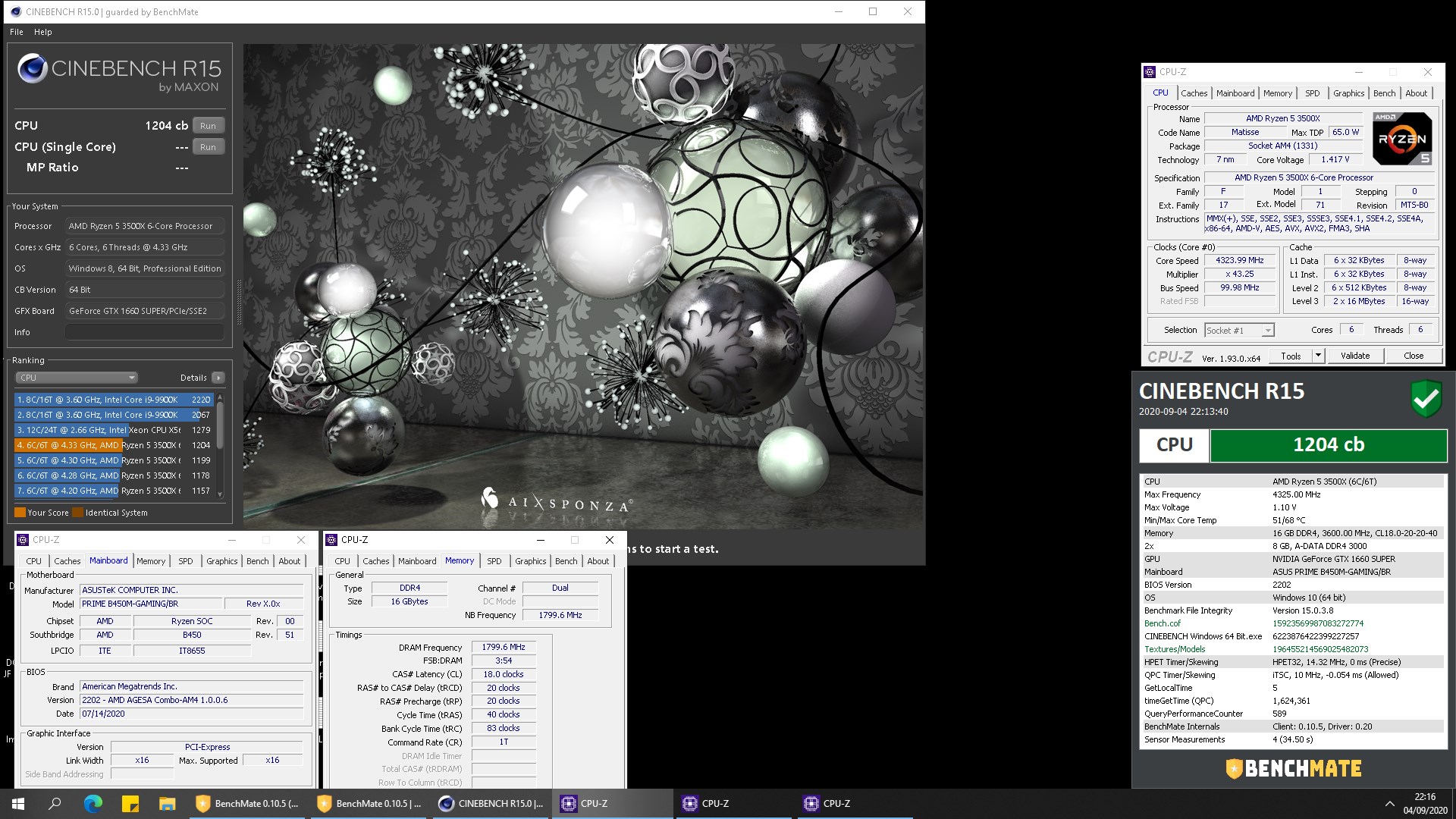This screenshot has width=1456, height=819.
Task: Show hidden system tray icons
Action: pyautogui.click(x=1389, y=804)
